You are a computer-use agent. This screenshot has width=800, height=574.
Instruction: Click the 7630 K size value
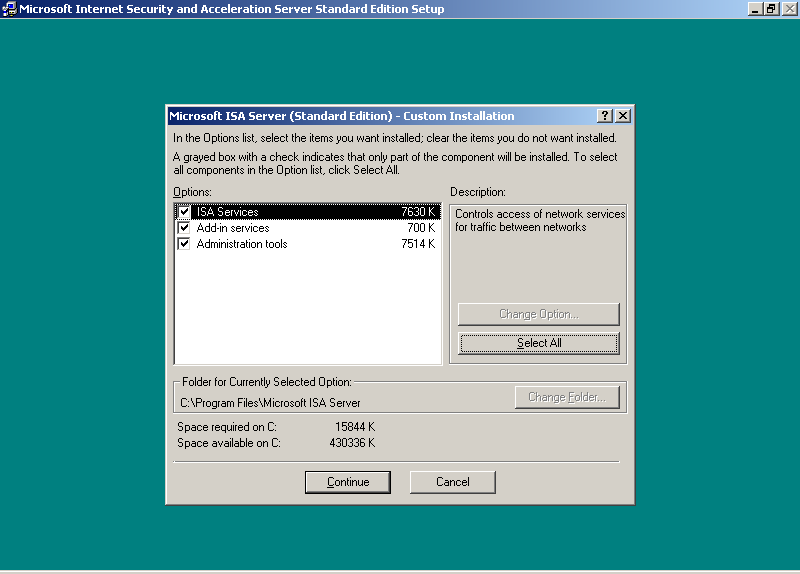tap(418, 212)
